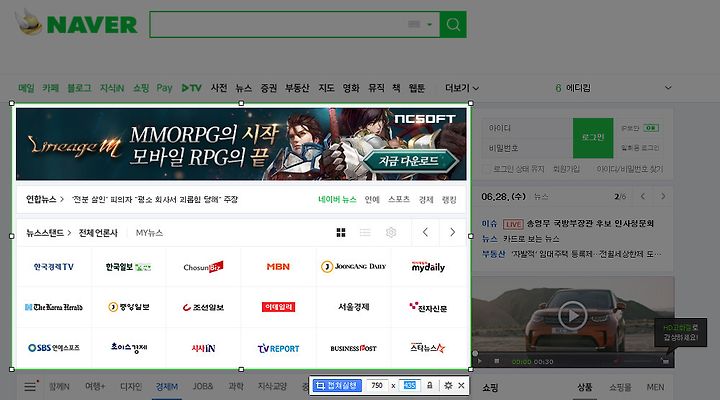Open 회원가입 sign-up link
Image resolution: width=720 pixels, height=400 pixels.
click(x=566, y=169)
